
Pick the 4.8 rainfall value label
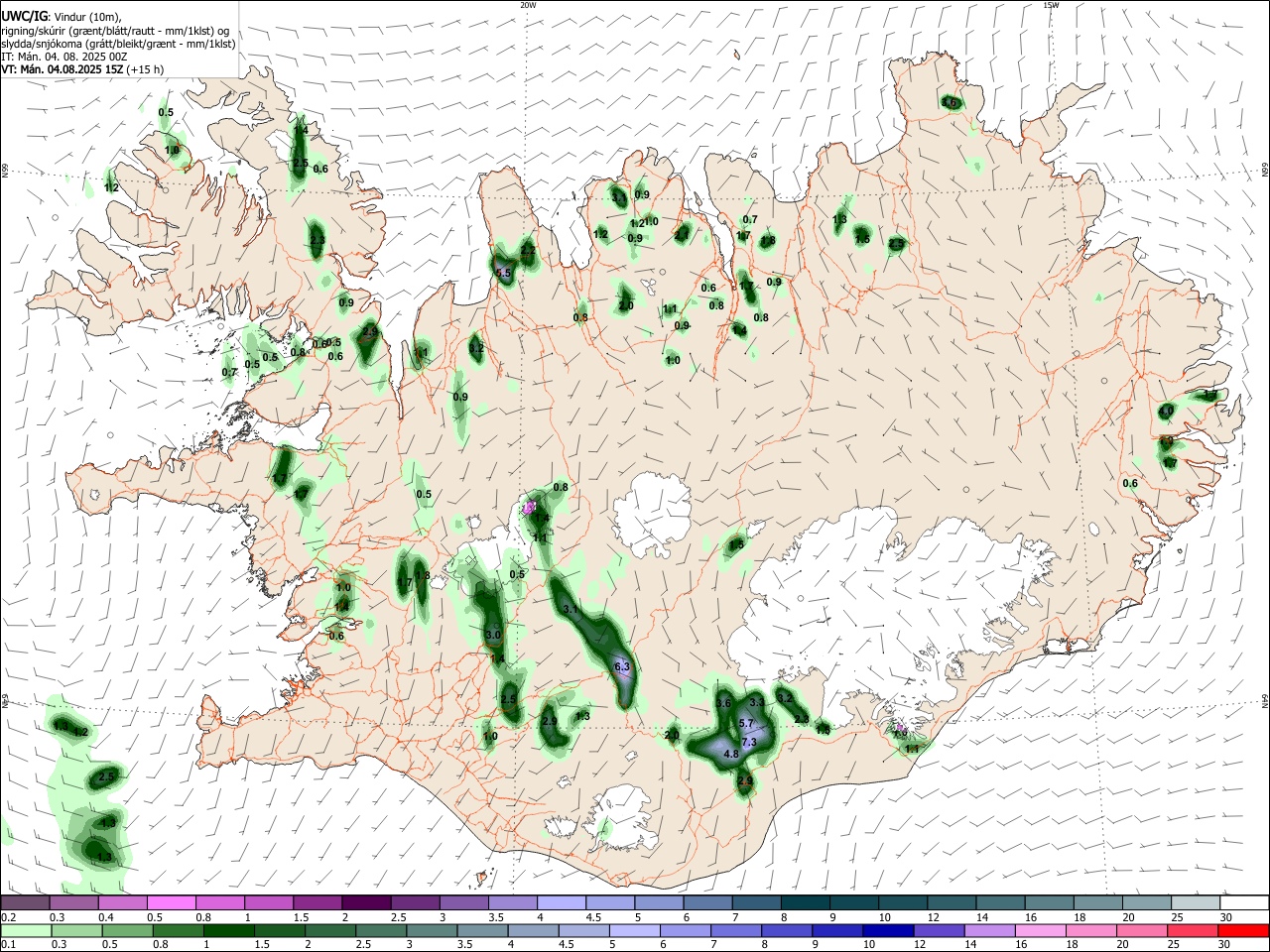(731, 755)
